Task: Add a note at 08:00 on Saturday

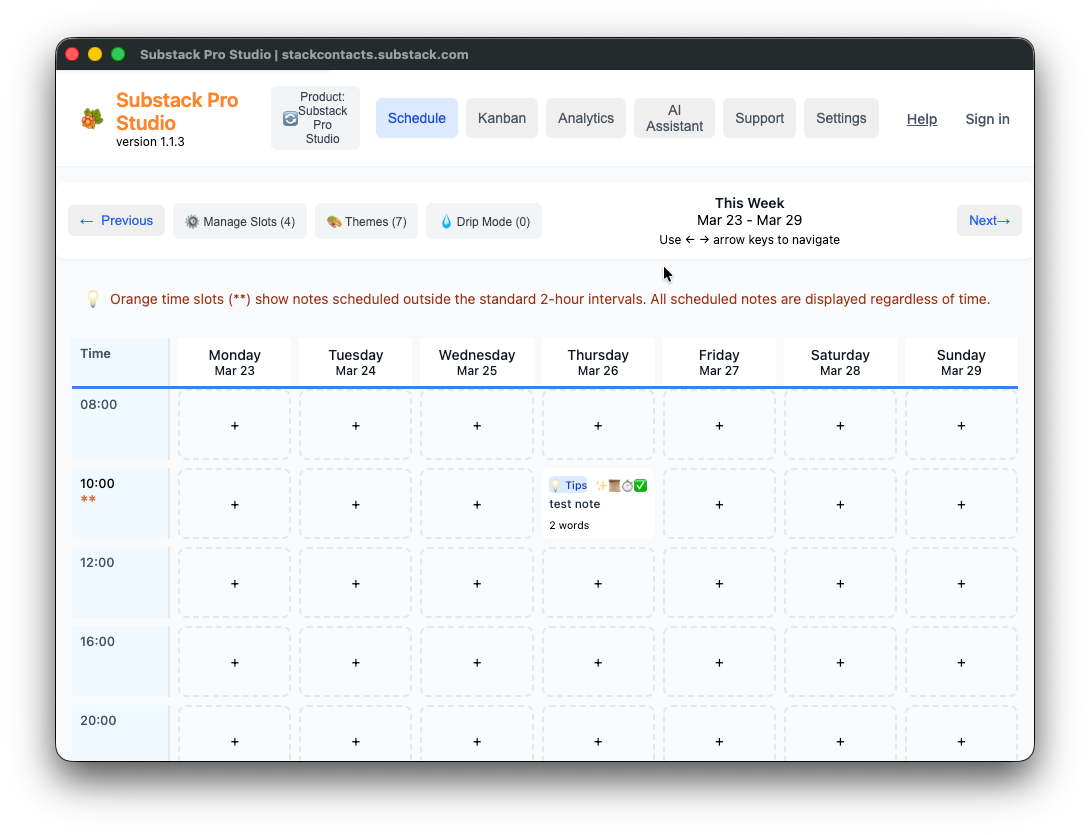Action: click(x=840, y=425)
